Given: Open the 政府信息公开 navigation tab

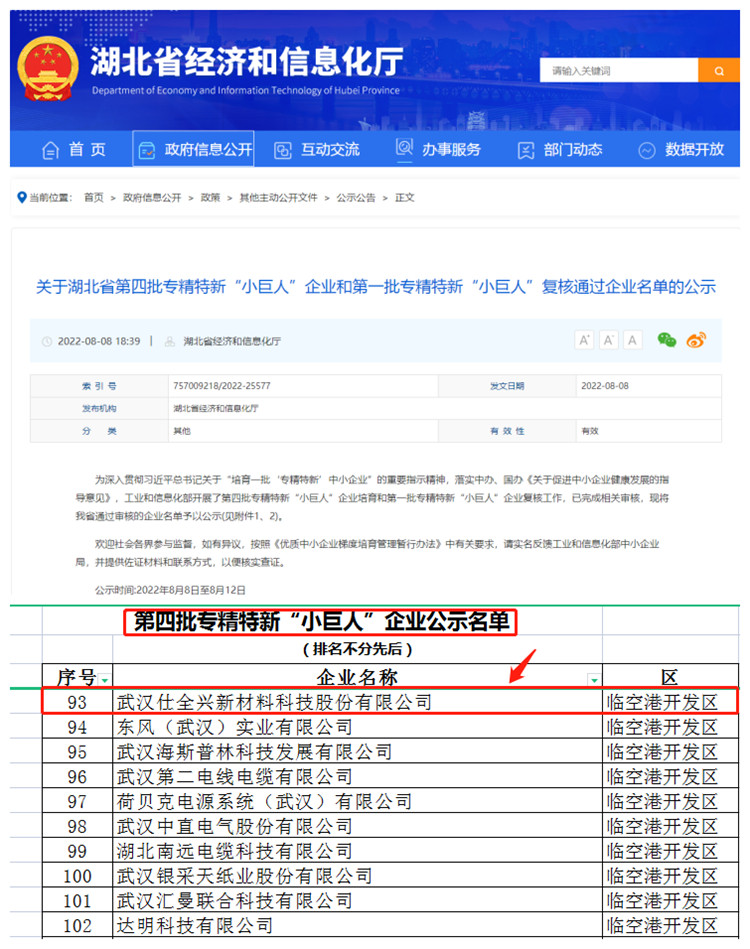Looking at the screenshot, I should (194, 149).
